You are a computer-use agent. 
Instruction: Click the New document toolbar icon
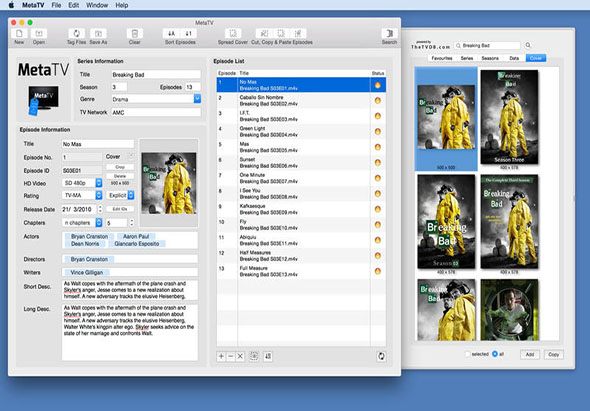coord(19,33)
